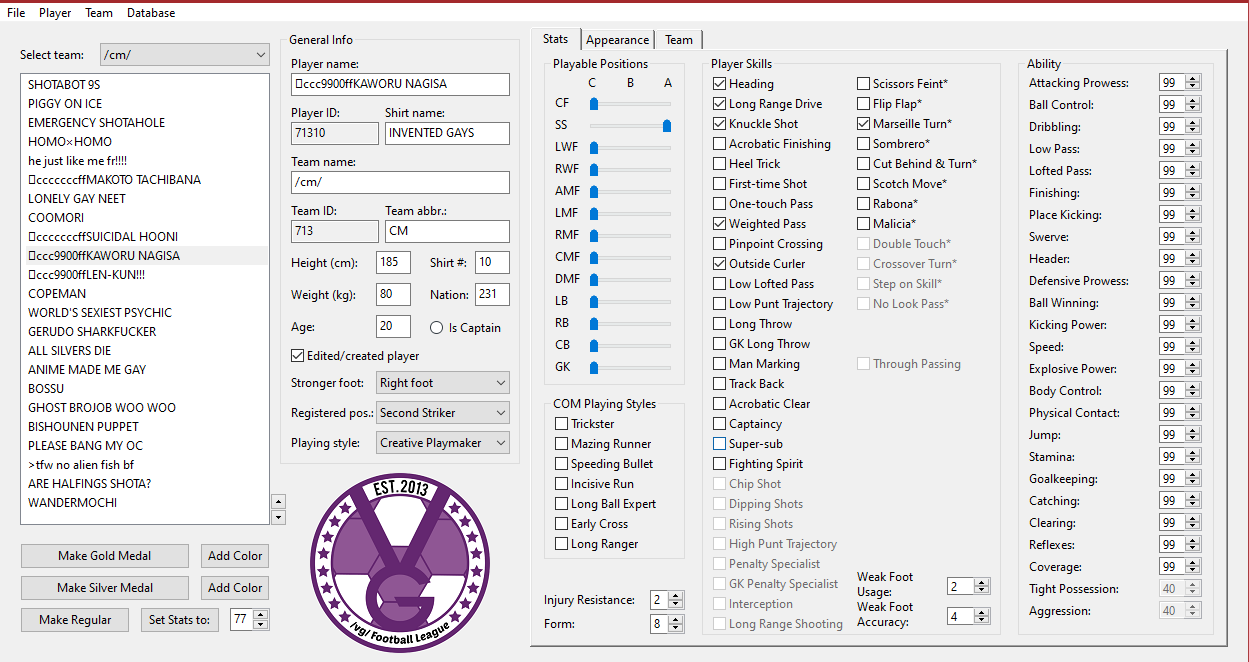Click the Make Regular button
This screenshot has height=662, width=1249.
coord(75,620)
